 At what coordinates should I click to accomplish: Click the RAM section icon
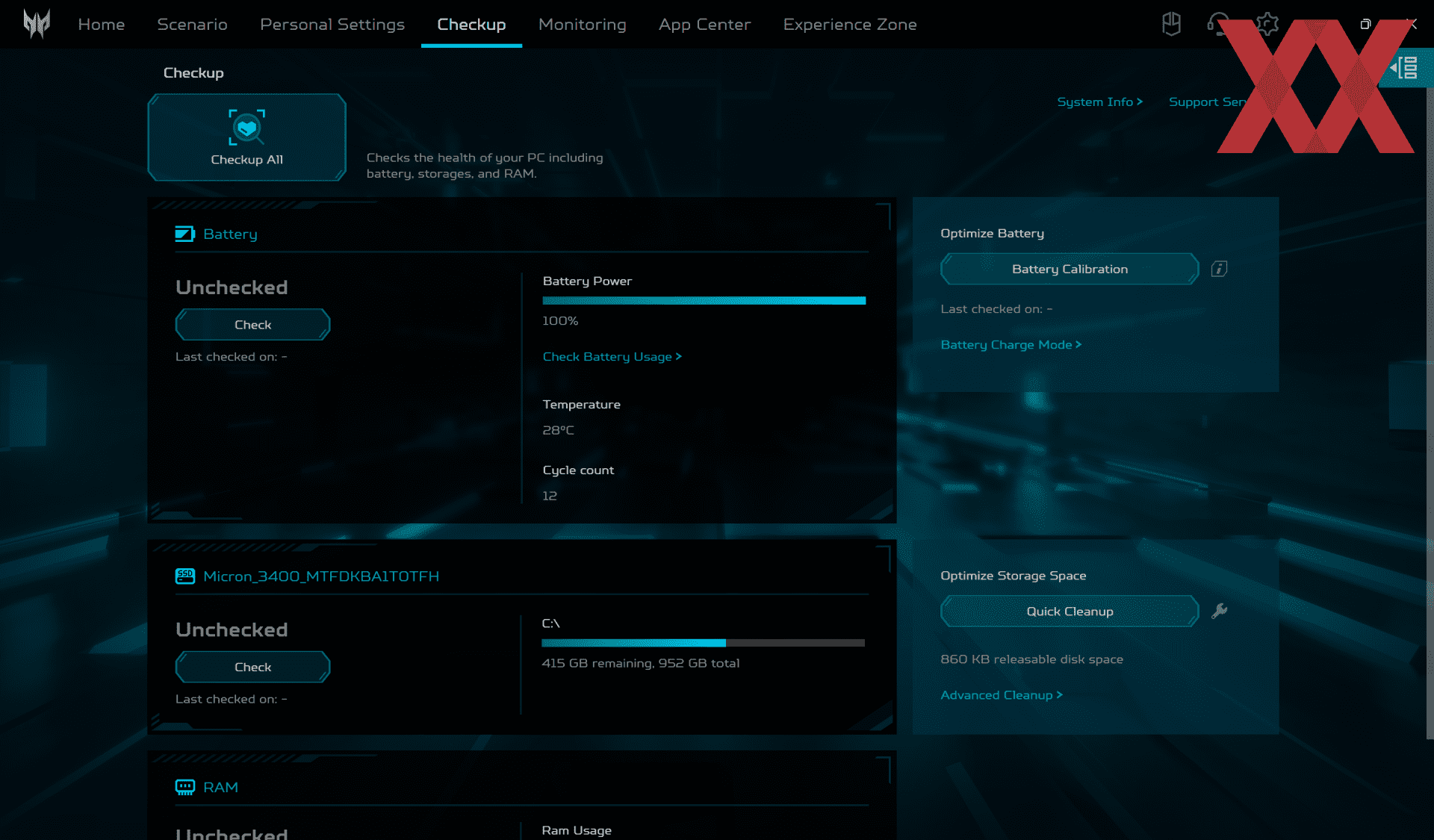point(184,787)
